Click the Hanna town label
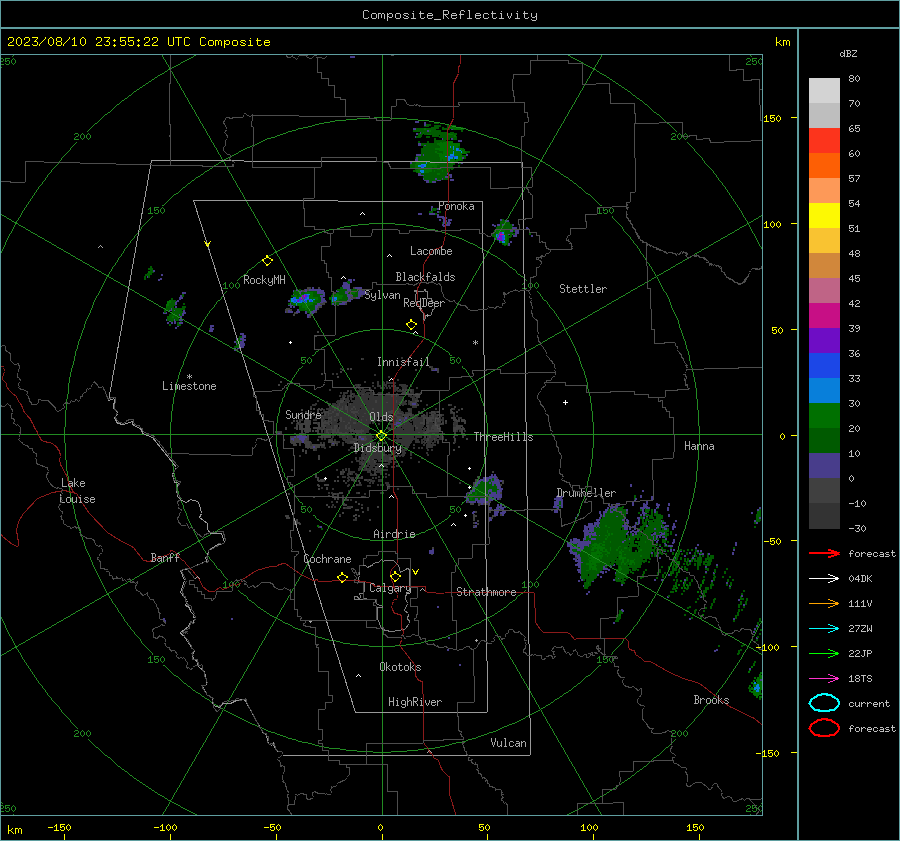This screenshot has width=900, height=841. point(699,446)
